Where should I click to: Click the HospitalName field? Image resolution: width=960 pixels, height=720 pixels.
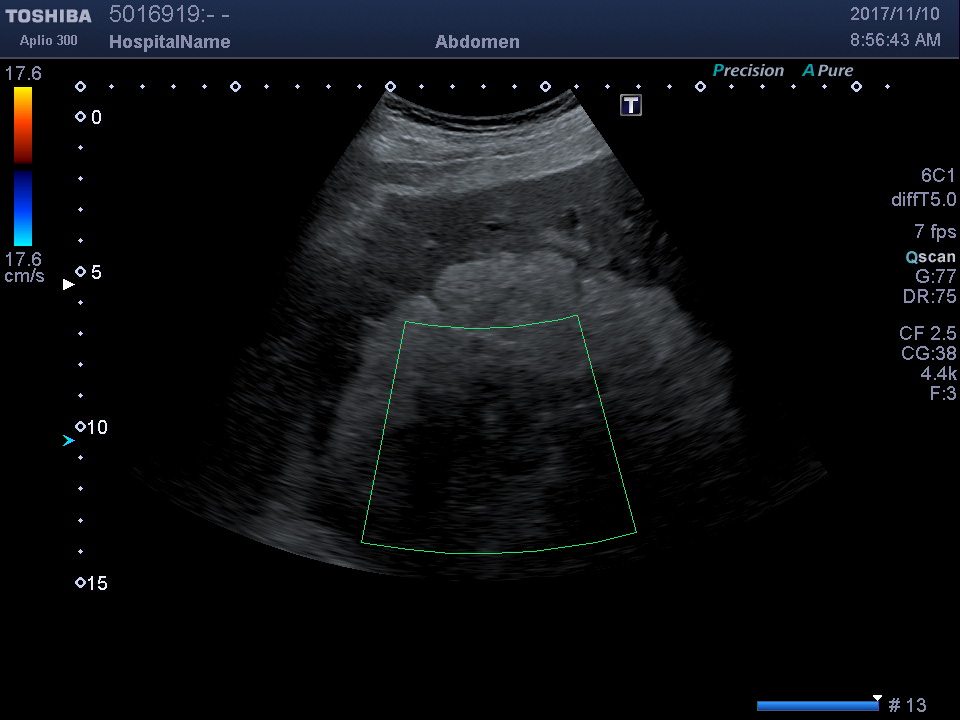169,42
